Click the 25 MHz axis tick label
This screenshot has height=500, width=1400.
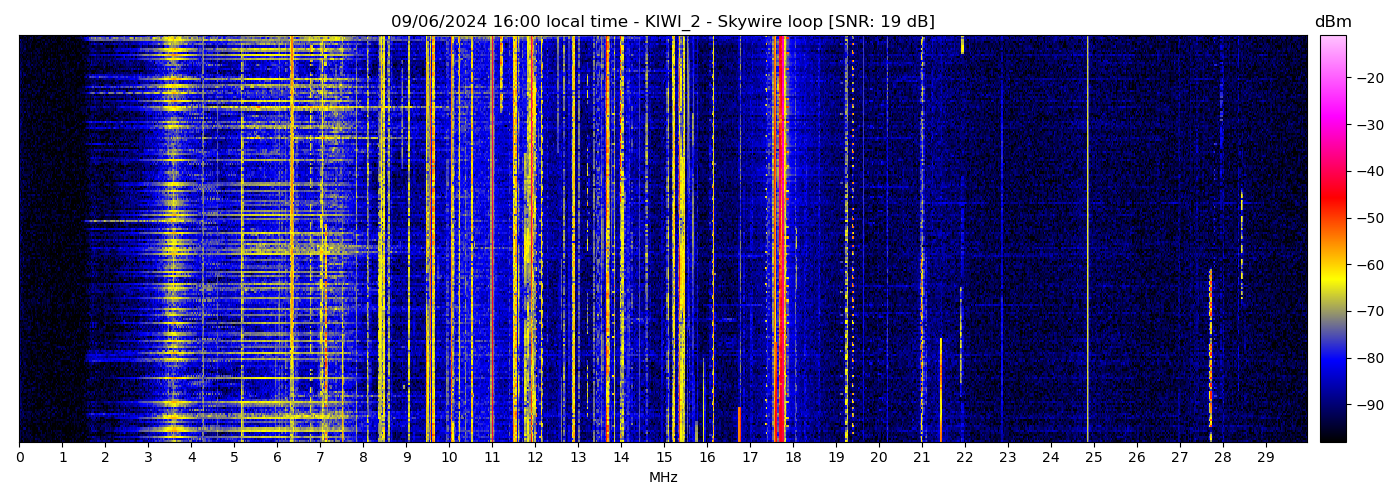(x=1093, y=458)
